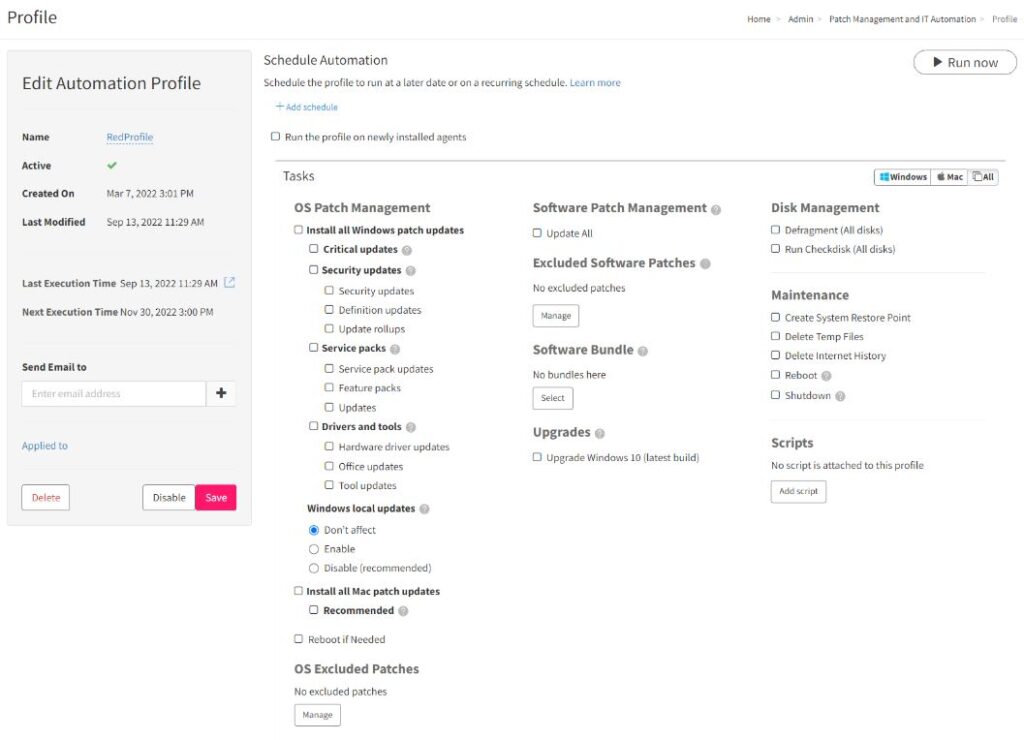Select the Enable radio for Windows local updates
This screenshot has height=740, width=1024.
pyautogui.click(x=314, y=548)
